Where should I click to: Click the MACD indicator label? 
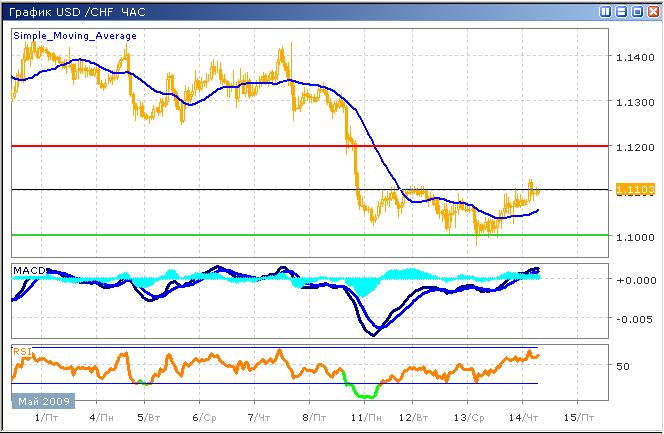[27, 270]
